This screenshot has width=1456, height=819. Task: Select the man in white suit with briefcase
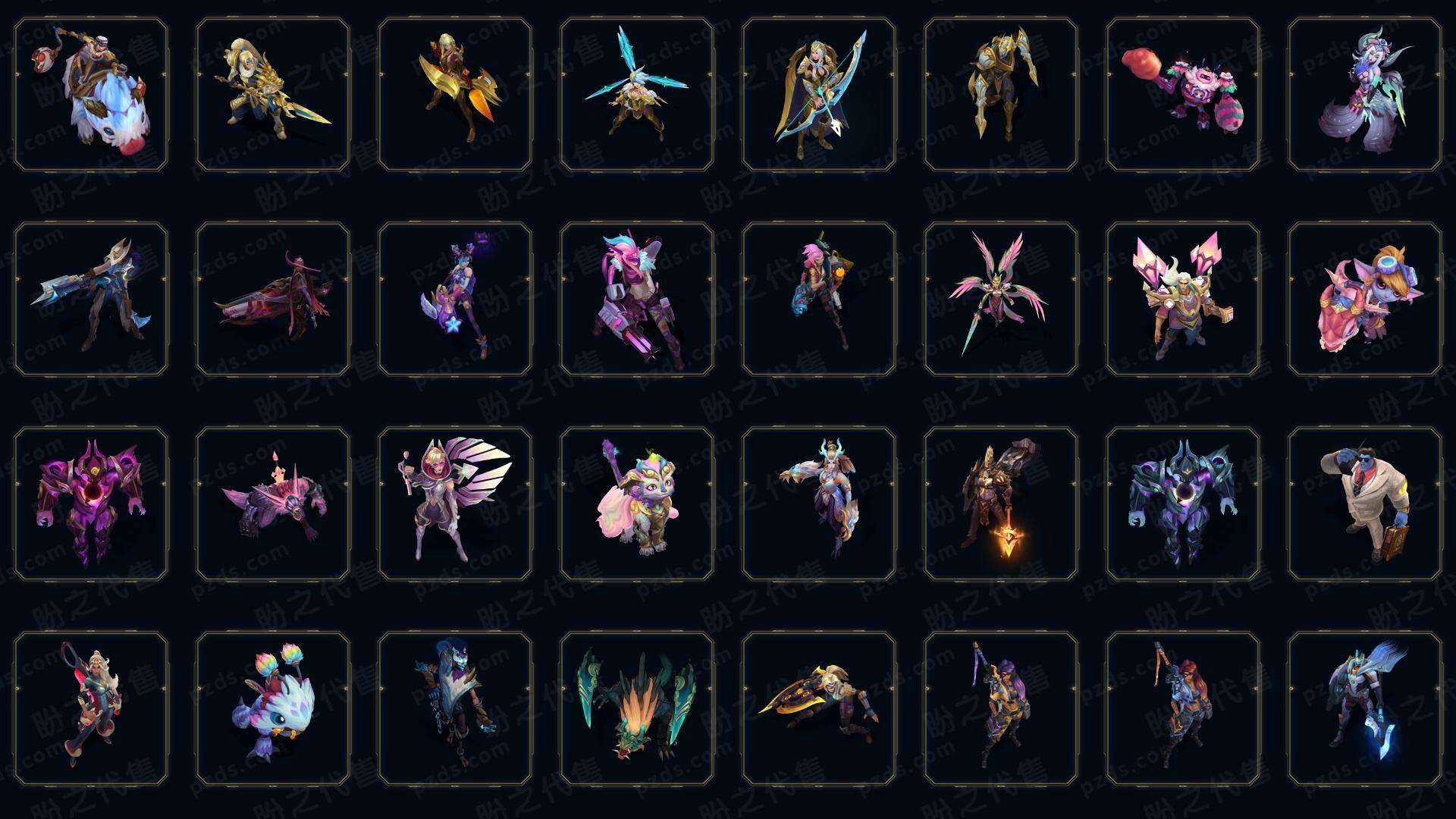1365,504
